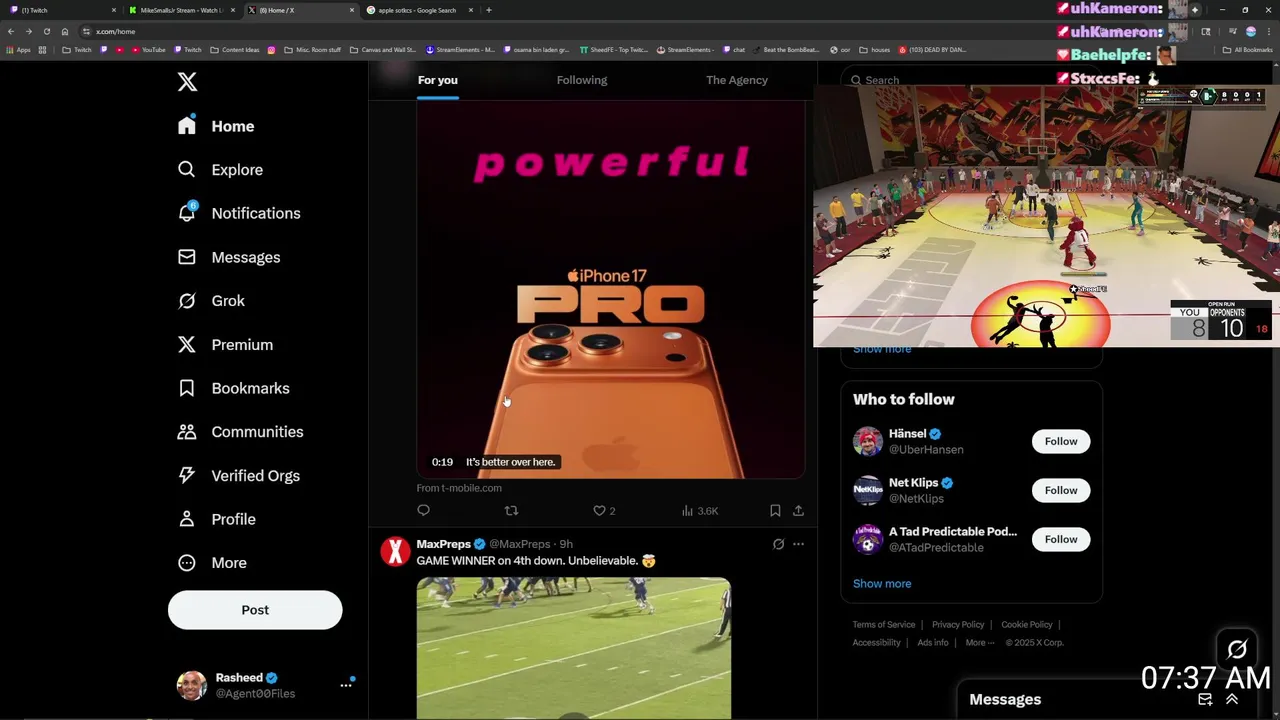Open Communities in sidebar
The height and width of the screenshot is (720, 1280).
pos(240,432)
